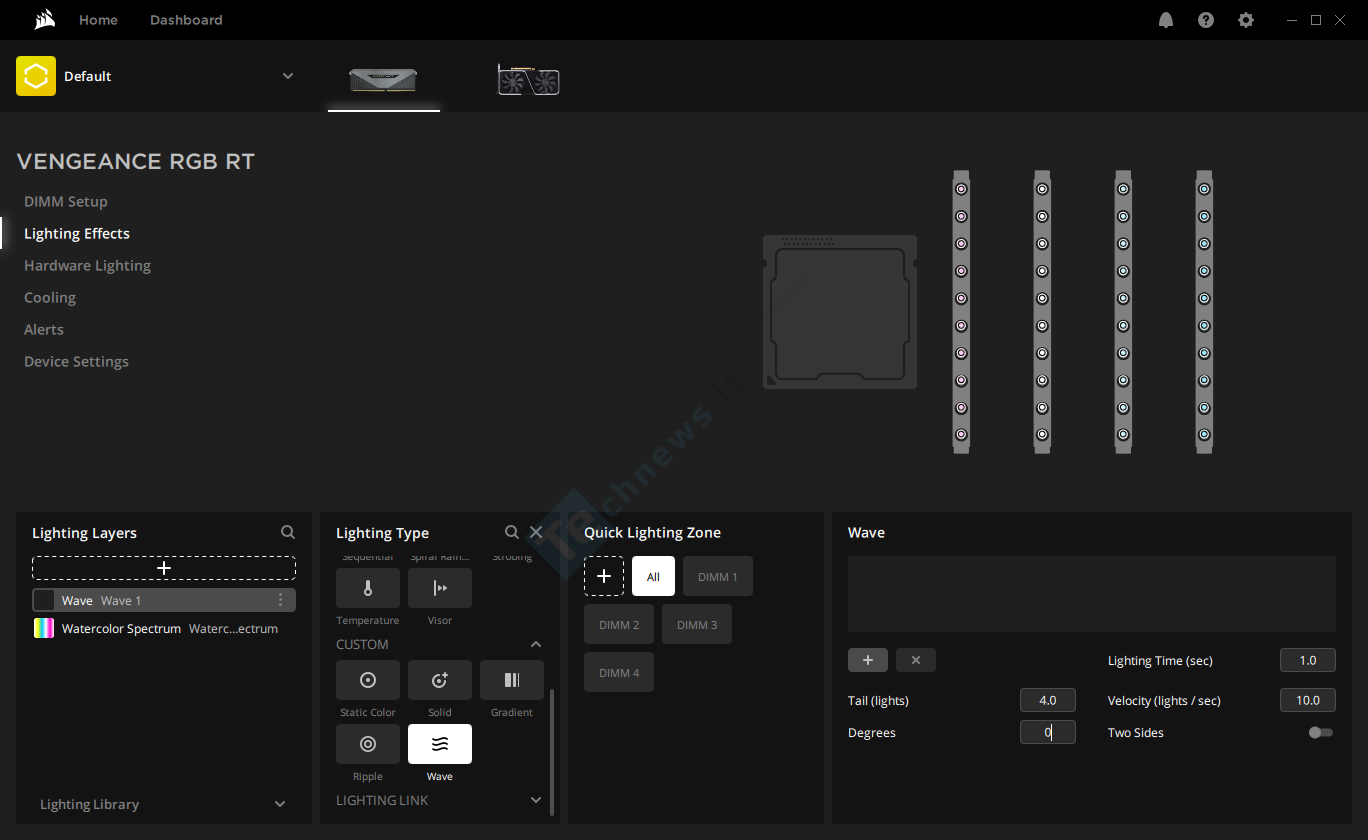This screenshot has height=840, width=1368.
Task: Choose the Temperature lighting type
Action: point(368,588)
